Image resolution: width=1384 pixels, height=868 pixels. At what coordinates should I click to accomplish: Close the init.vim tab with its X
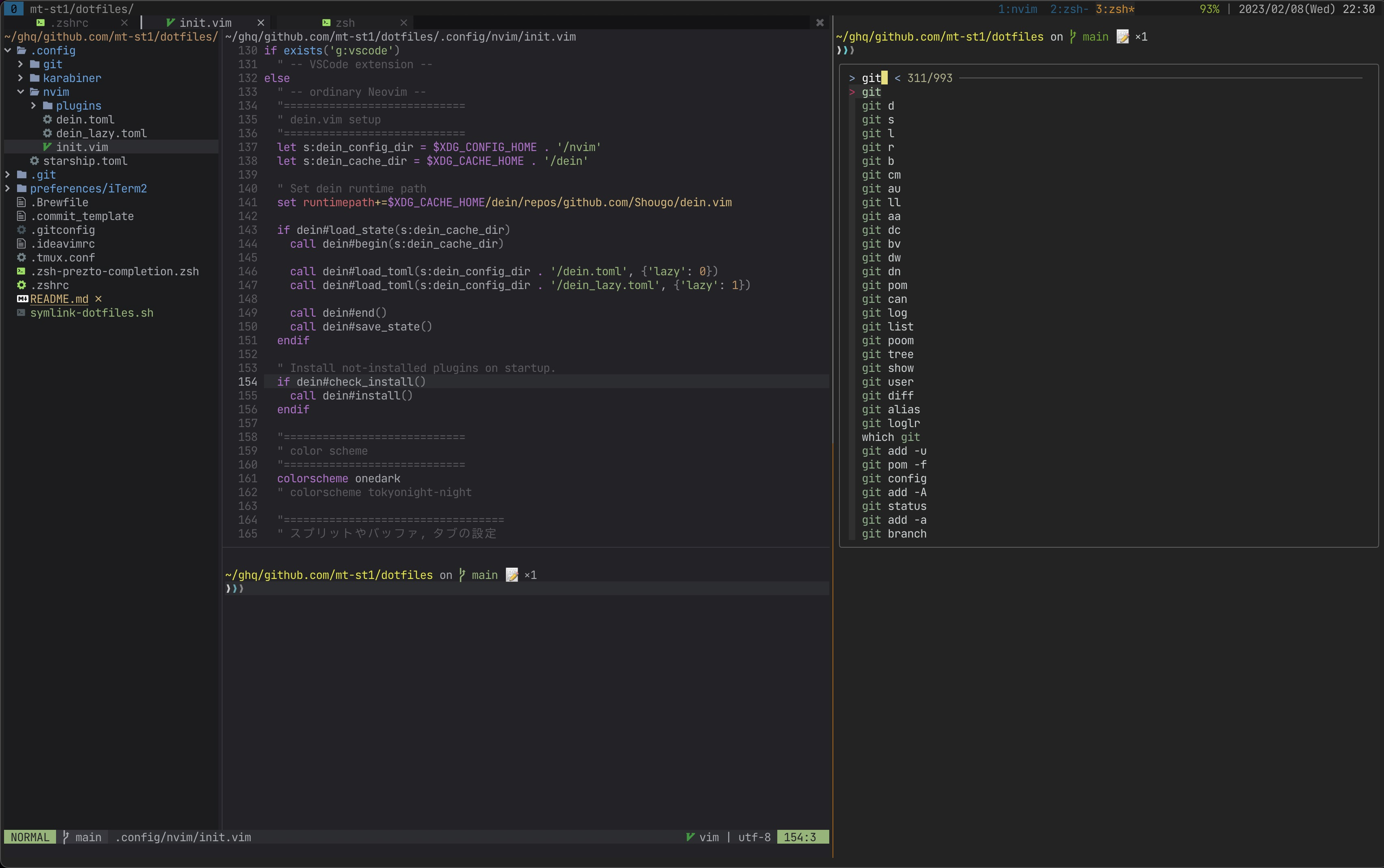click(x=261, y=23)
